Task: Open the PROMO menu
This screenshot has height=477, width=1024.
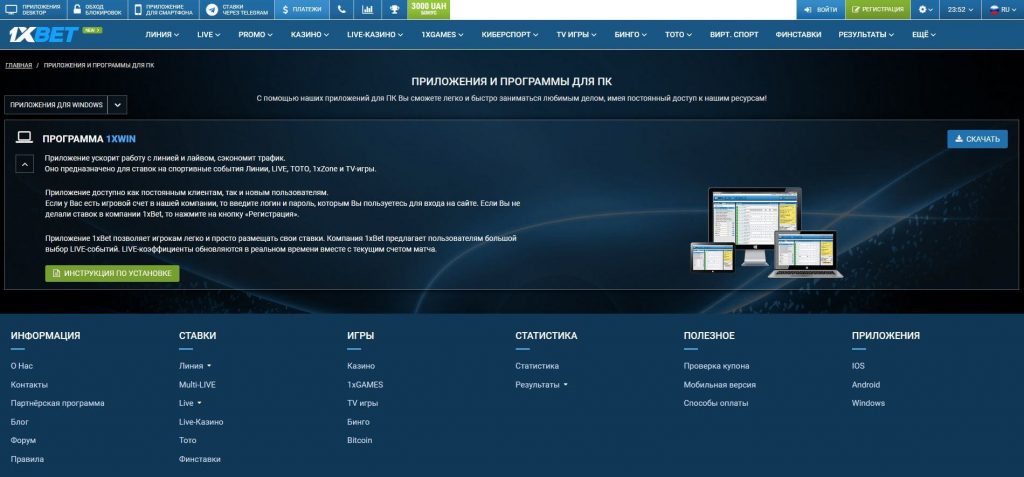Action: point(255,35)
